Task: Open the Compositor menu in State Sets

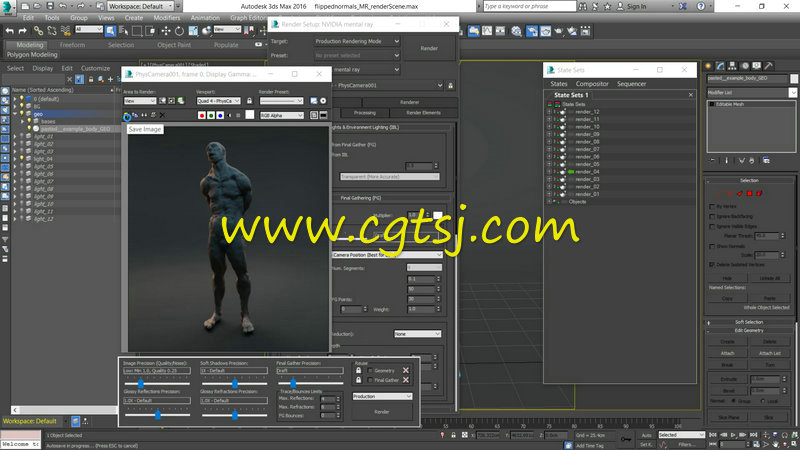Action: [592, 84]
